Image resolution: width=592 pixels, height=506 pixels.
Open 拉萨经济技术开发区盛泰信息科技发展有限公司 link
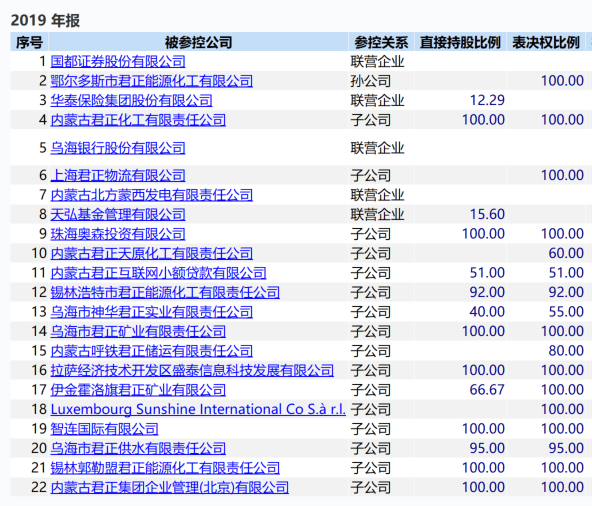click(x=192, y=370)
